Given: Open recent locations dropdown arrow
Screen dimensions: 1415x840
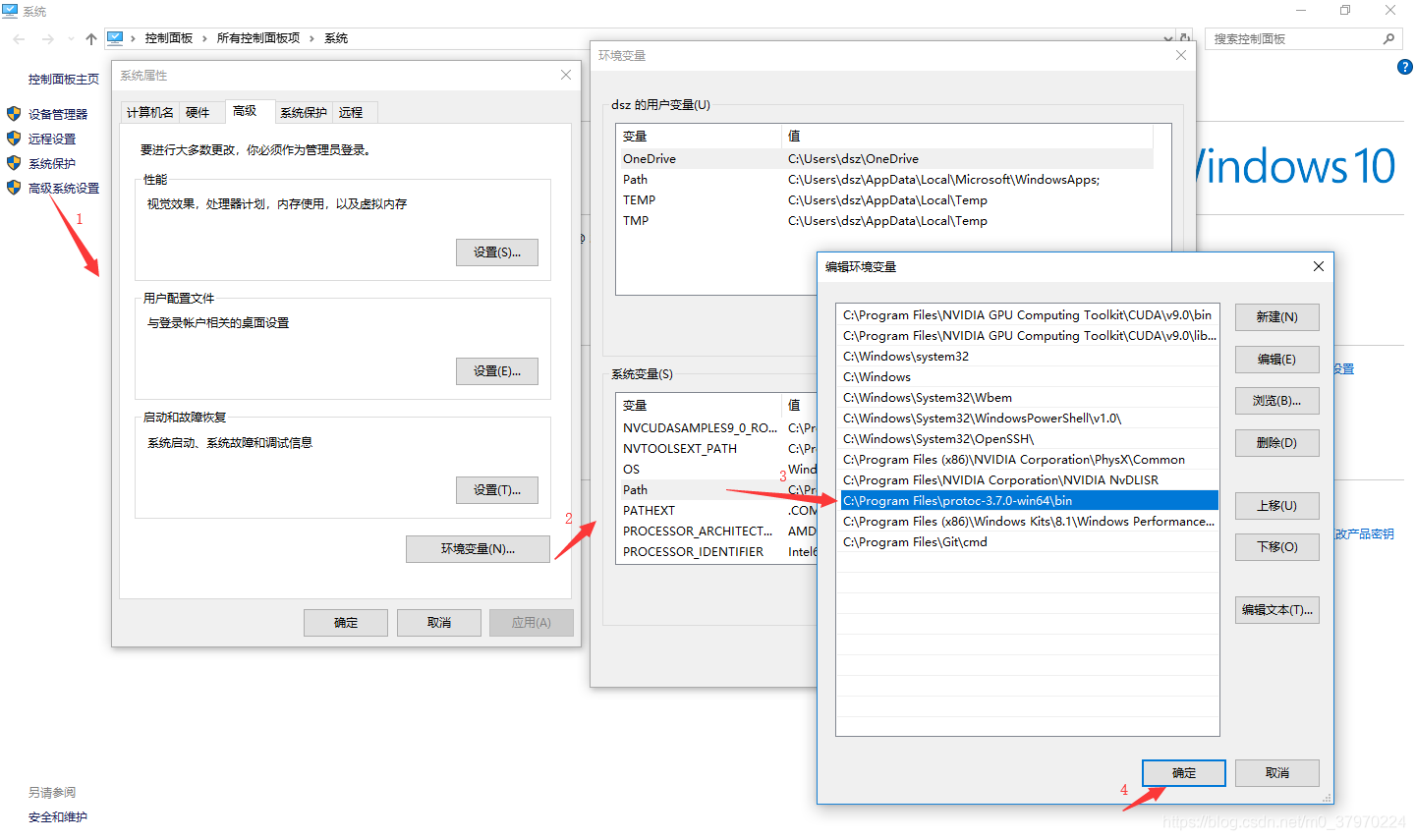Looking at the screenshot, I should pyautogui.click(x=71, y=38).
